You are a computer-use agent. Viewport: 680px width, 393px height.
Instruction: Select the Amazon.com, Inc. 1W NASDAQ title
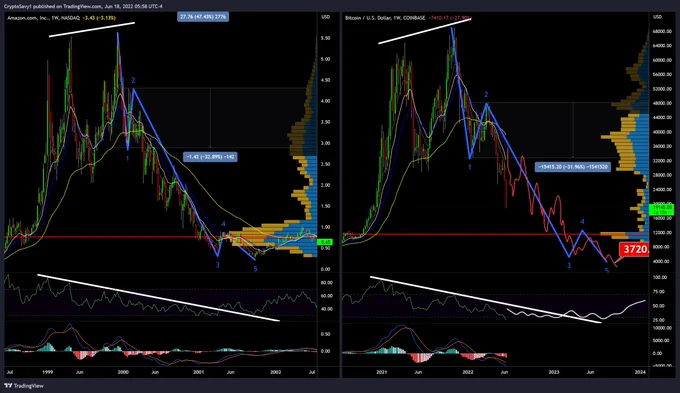click(x=43, y=18)
